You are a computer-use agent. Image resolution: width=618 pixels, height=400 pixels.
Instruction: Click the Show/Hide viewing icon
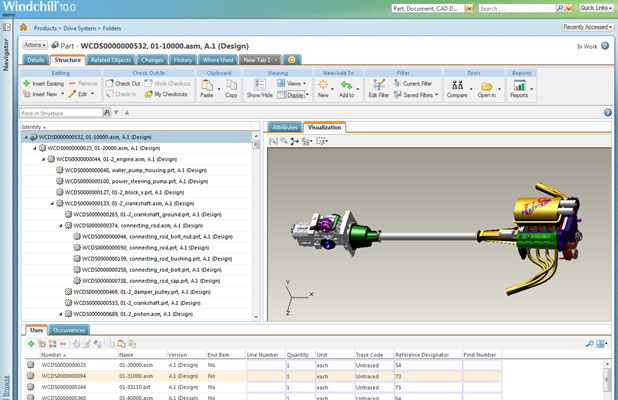coord(259,84)
